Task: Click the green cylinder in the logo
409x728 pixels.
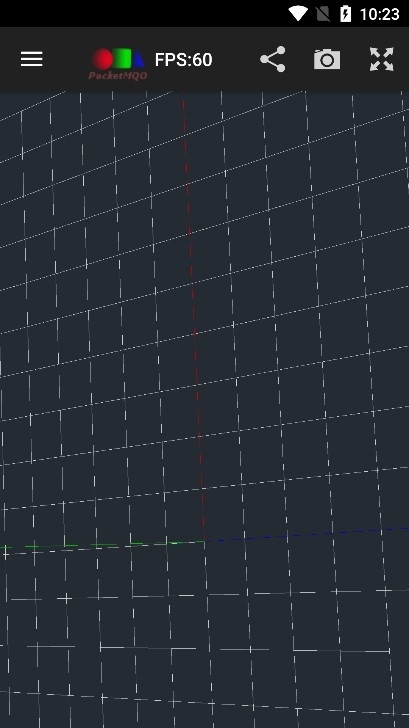Action: pyautogui.click(x=122, y=58)
